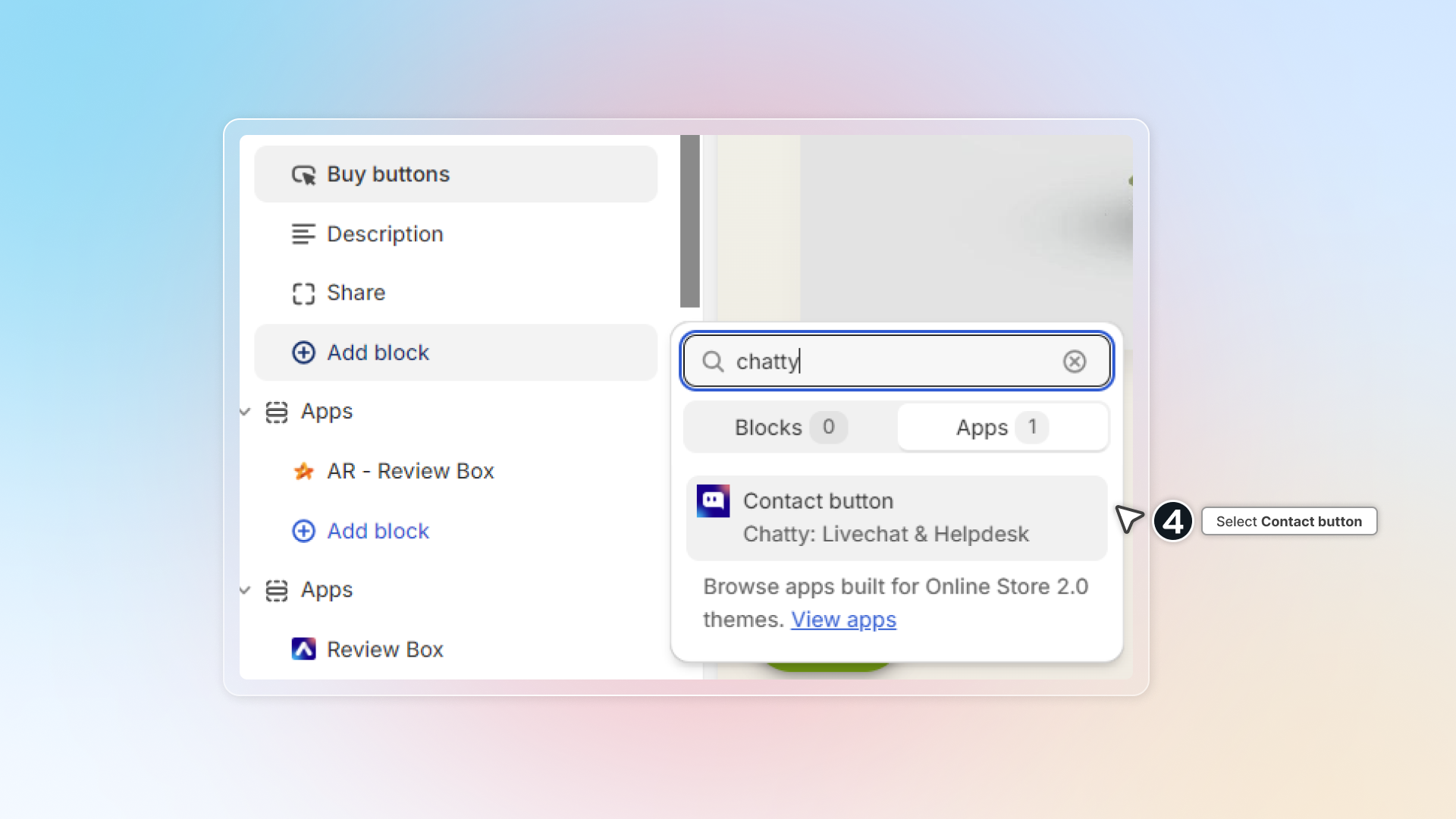The width and height of the screenshot is (1456, 819).
Task: Collapse the first Apps section chevron
Action: click(245, 413)
